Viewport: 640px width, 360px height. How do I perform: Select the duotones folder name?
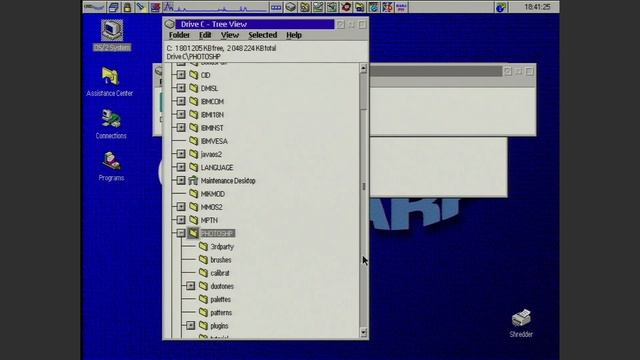(x=222, y=286)
